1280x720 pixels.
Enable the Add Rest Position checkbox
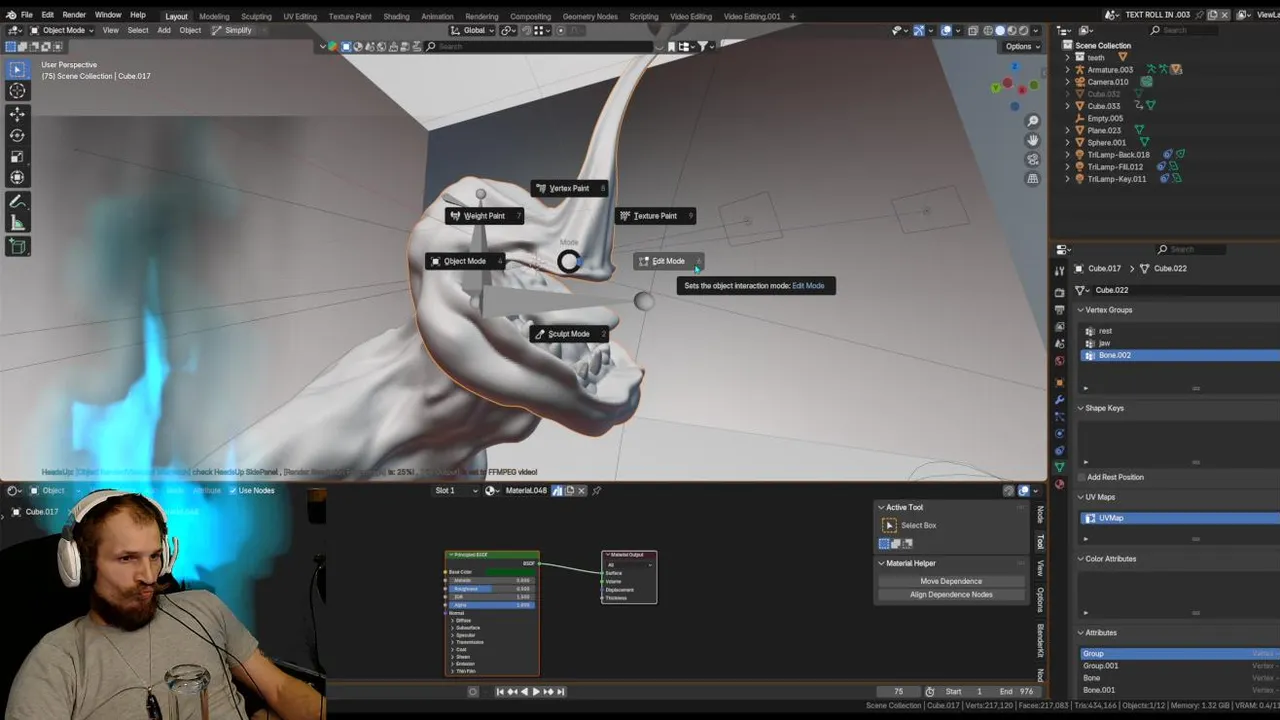[x=1081, y=477]
